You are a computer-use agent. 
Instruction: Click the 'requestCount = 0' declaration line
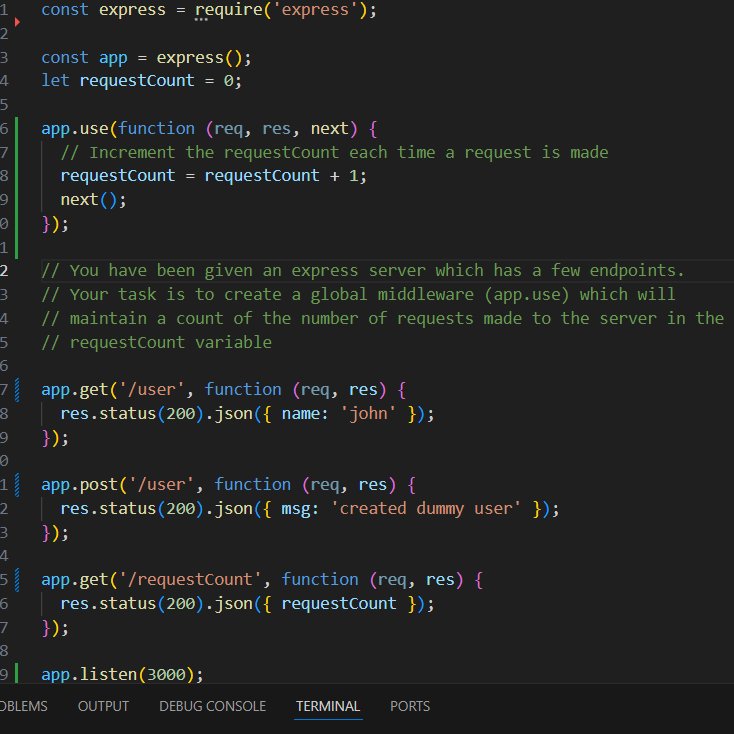tap(141, 81)
